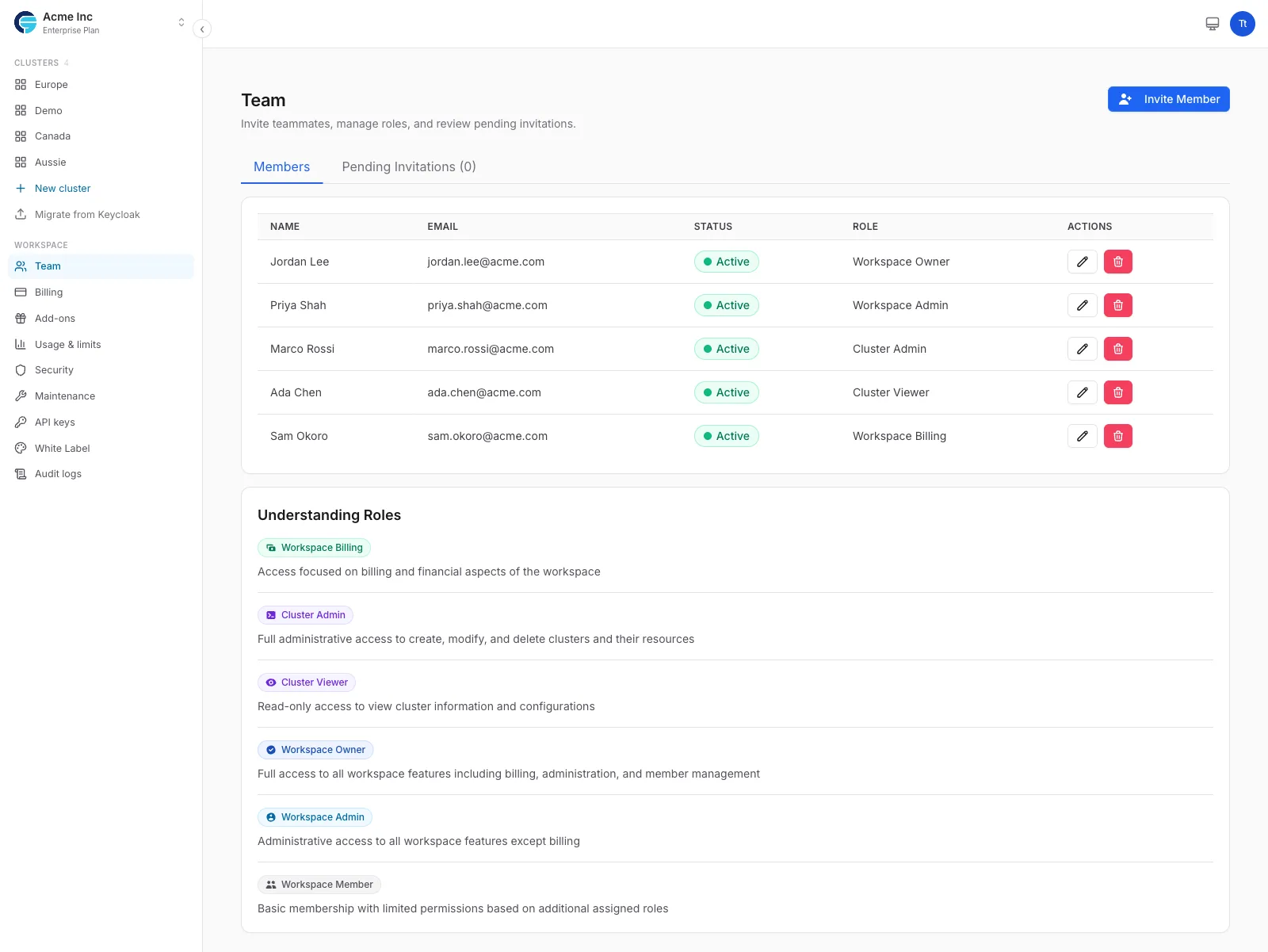Open API keys page
Viewport: 1268px width, 952px height.
point(101,422)
